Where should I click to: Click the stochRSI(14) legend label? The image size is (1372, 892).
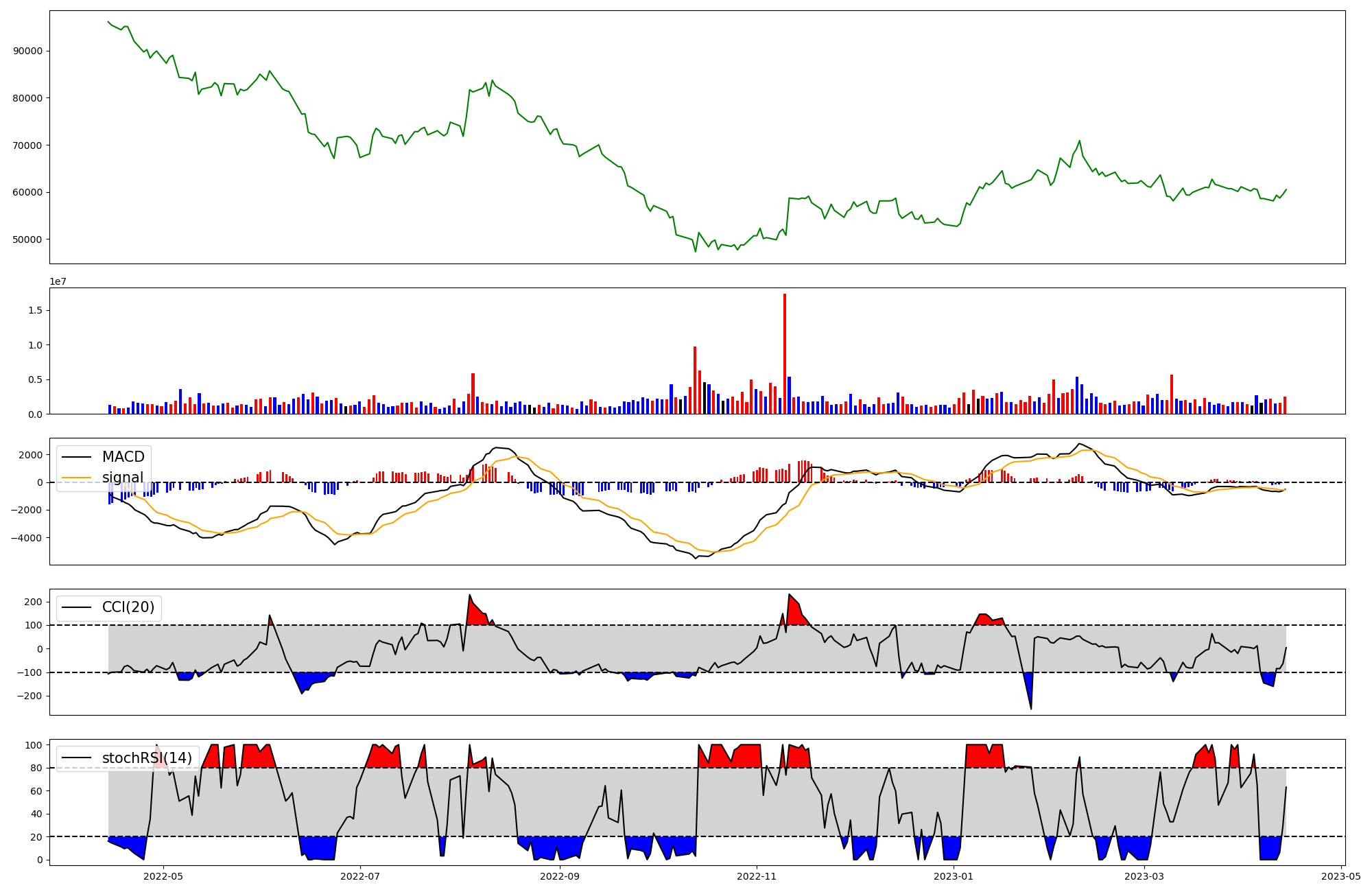147,758
